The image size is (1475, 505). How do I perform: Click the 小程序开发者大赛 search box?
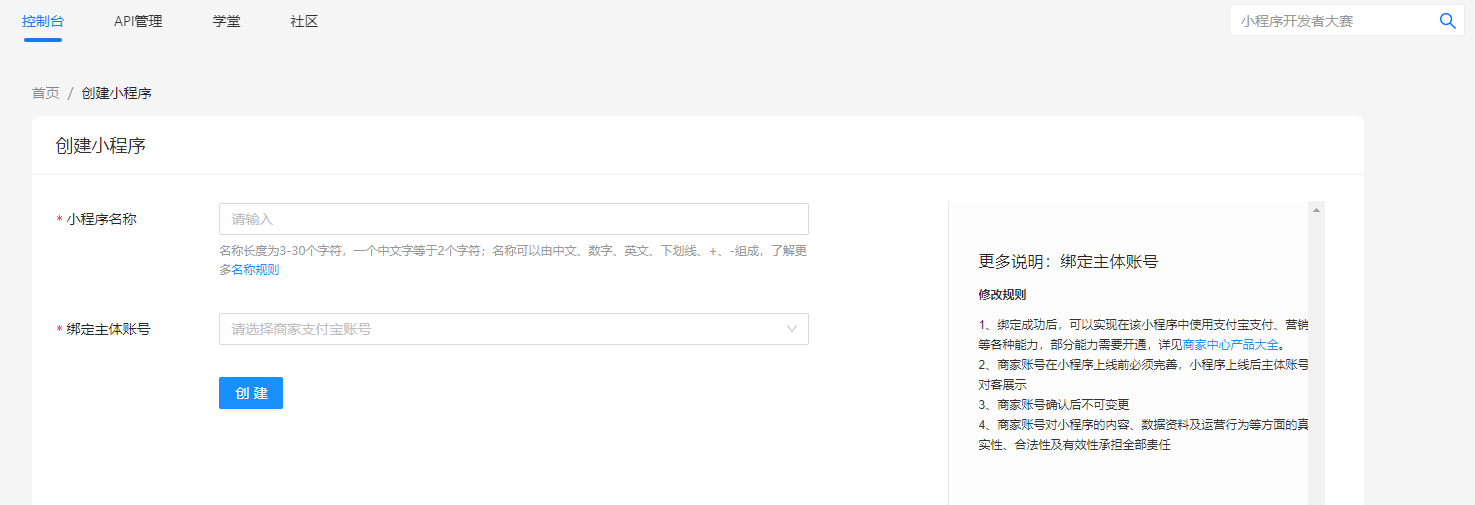(x=1333, y=20)
